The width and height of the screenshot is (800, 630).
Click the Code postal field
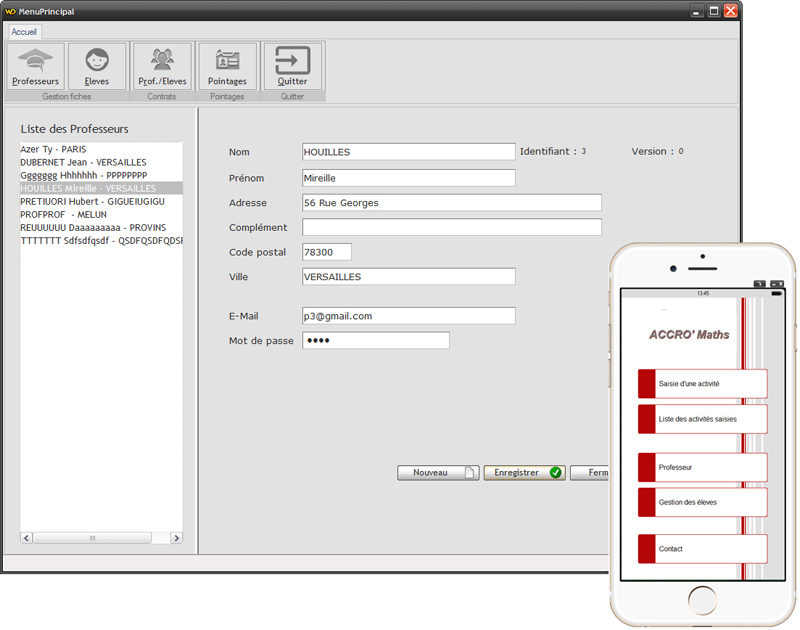pyautogui.click(x=327, y=252)
